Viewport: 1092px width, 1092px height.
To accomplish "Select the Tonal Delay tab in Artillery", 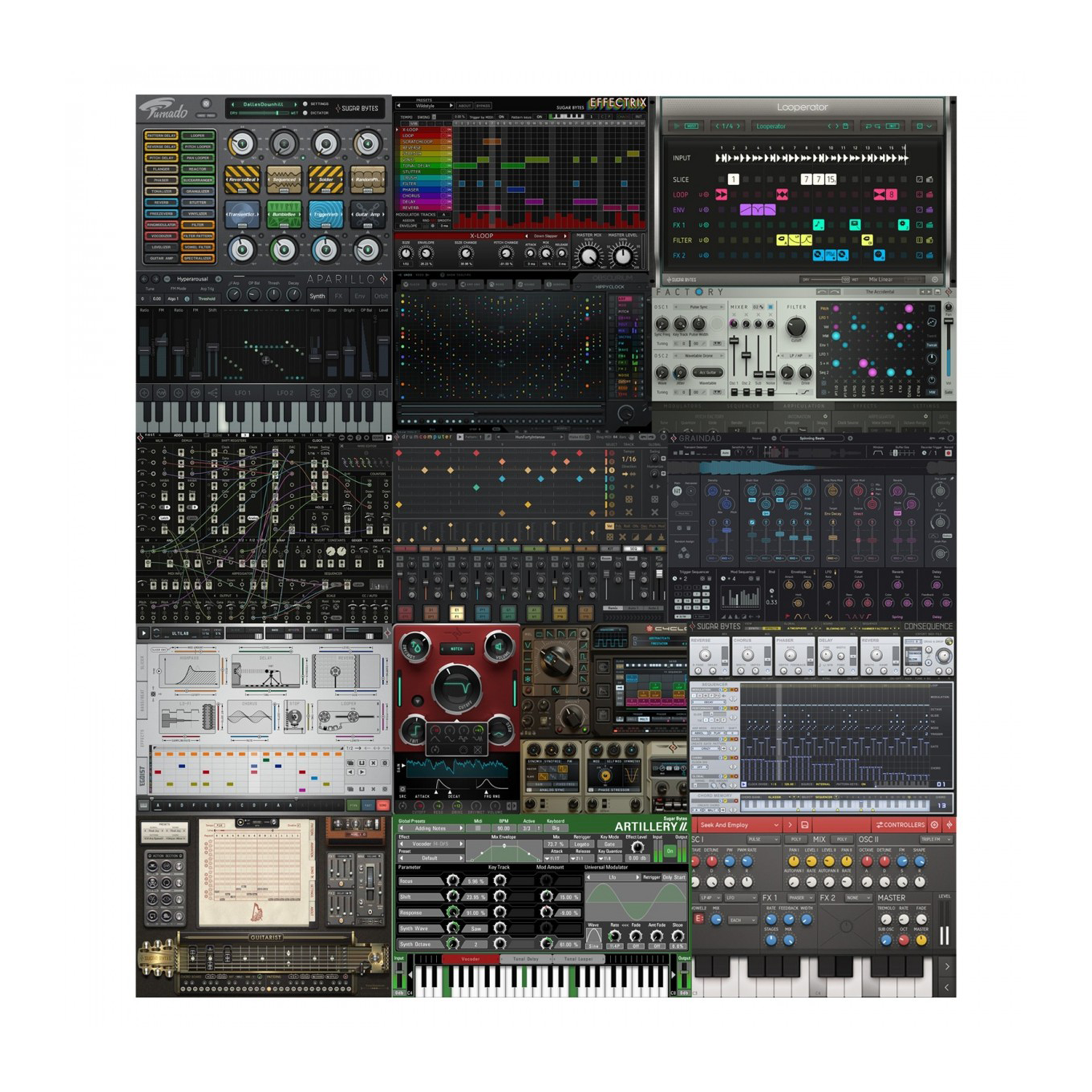I will click(526, 959).
